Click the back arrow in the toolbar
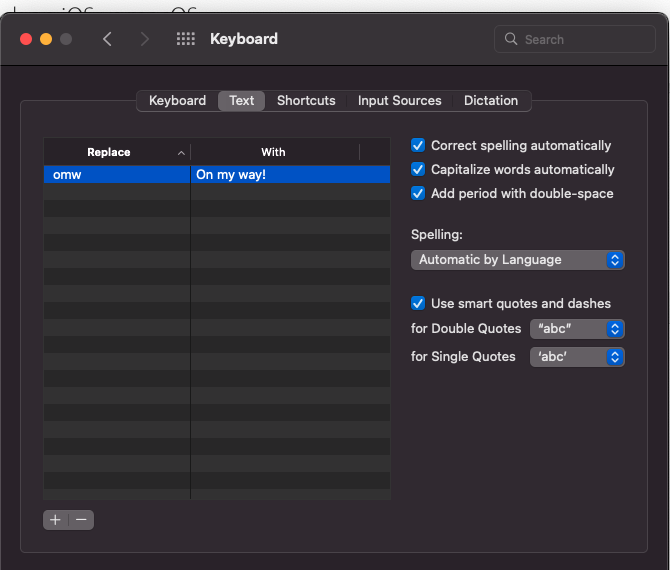 click(107, 39)
